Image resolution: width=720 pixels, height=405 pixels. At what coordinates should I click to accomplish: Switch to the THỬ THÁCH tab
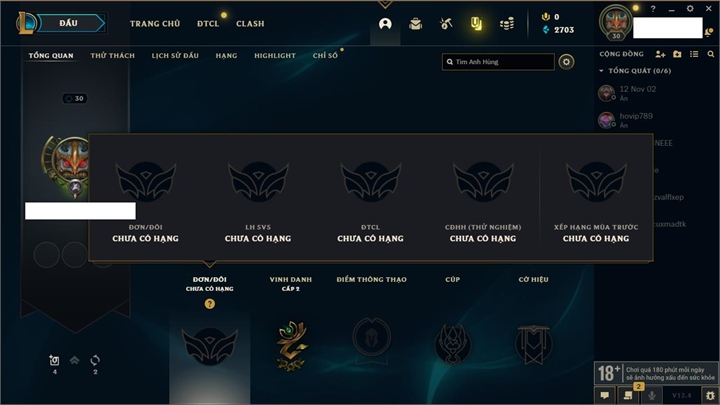(112, 56)
